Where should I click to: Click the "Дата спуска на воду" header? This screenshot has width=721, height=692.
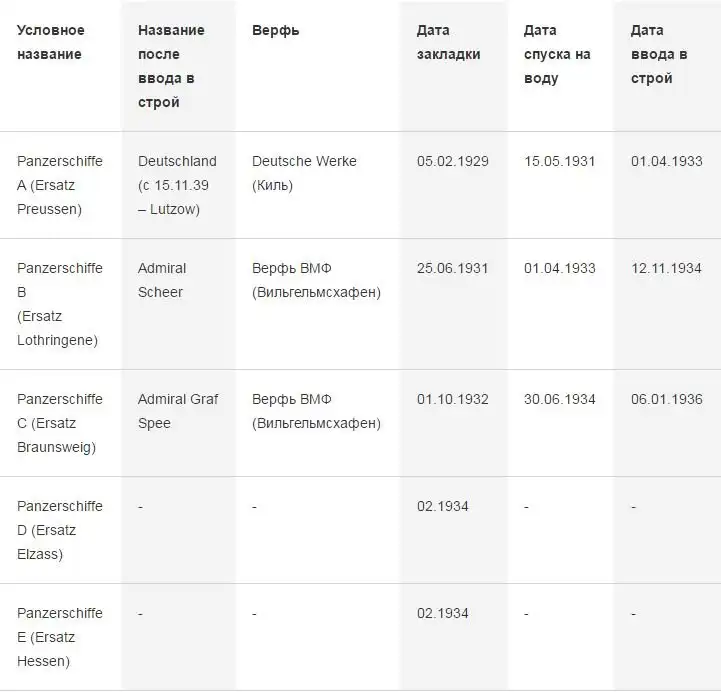[557, 54]
